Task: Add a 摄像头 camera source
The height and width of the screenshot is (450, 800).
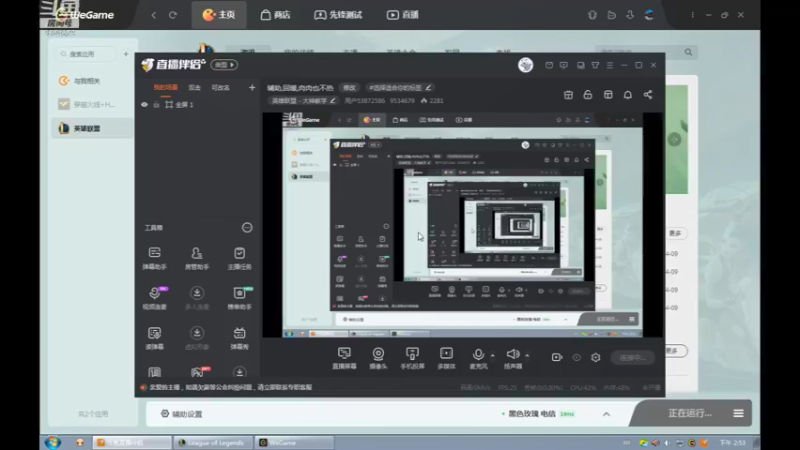Action: point(378,358)
